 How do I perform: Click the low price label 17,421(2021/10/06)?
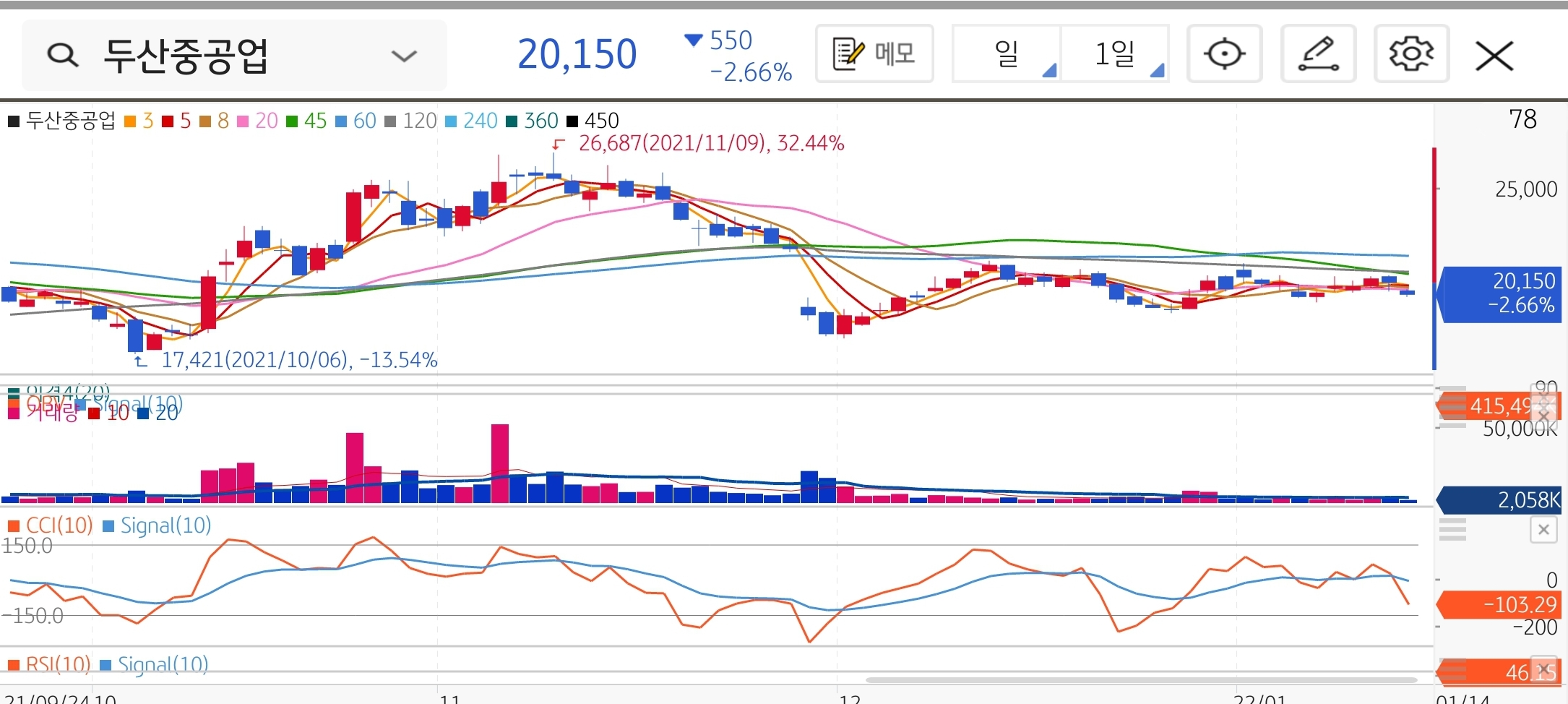tap(299, 360)
